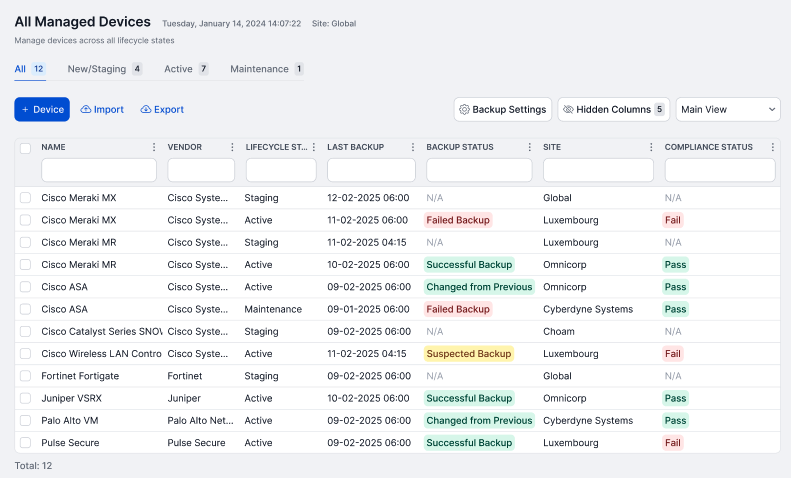
Task: Open the Vendor column options menu
Action: click(232, 147)
